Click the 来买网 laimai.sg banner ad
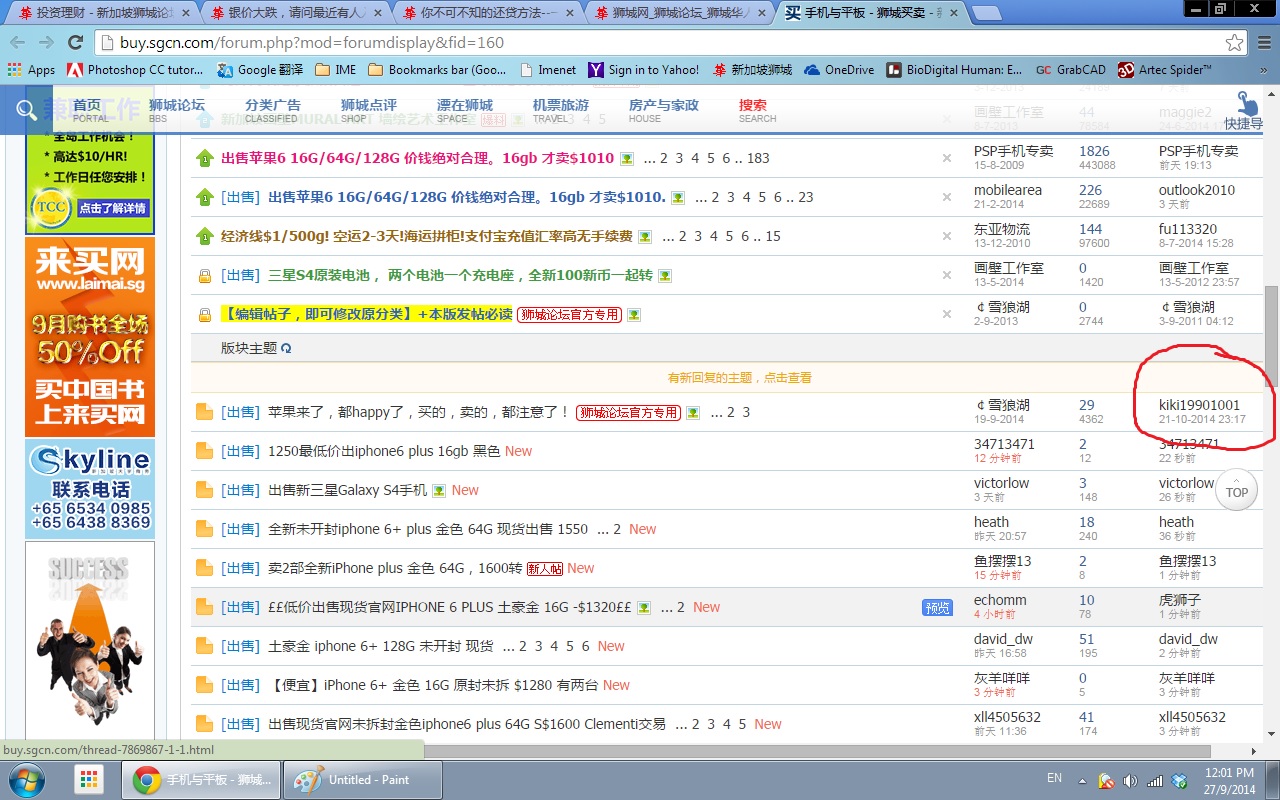Viewport: 1280px width, 800px height. pyautogui.click(x=90, y=337)
